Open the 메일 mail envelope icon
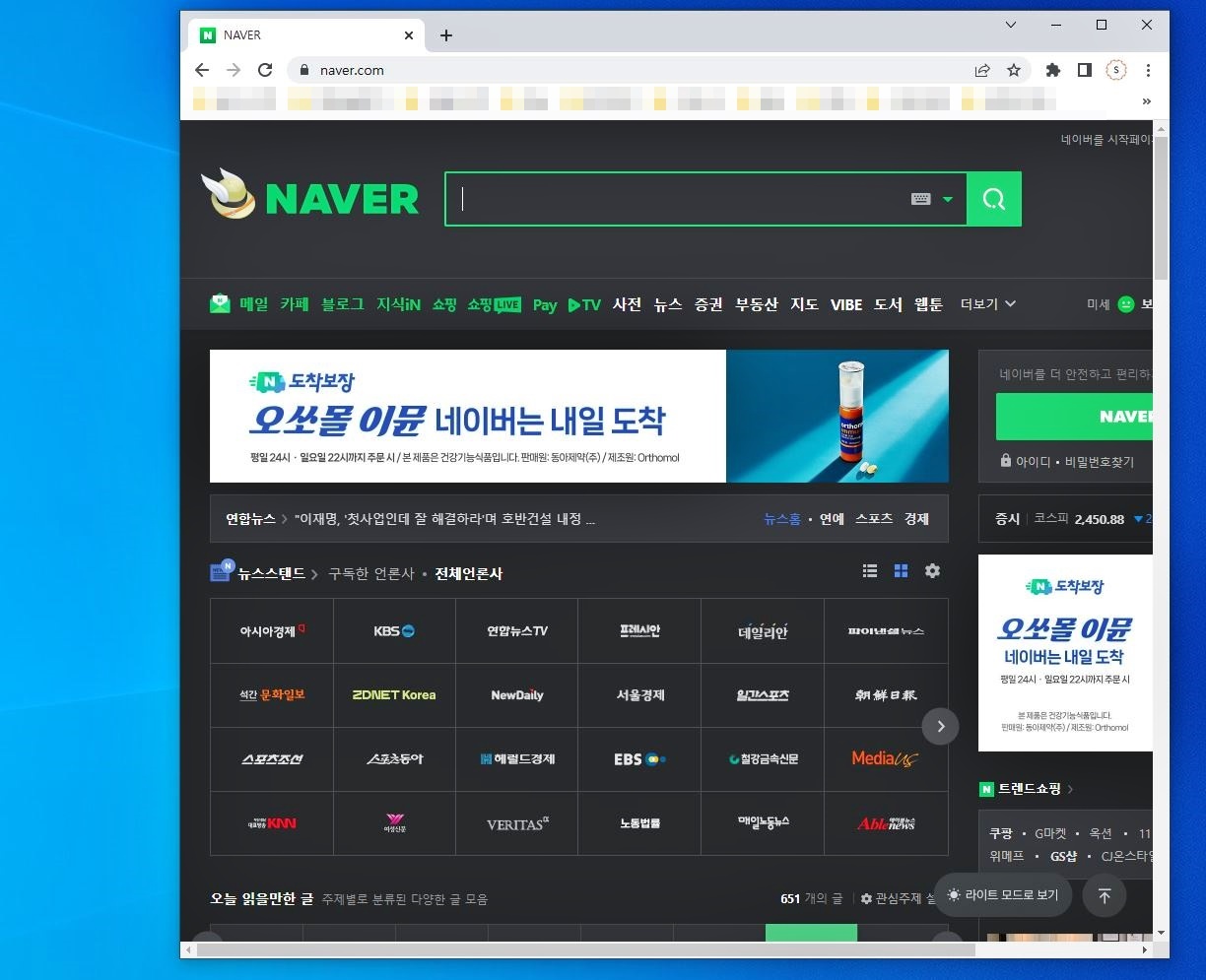The image size is (1206, 980). (220, 304)
